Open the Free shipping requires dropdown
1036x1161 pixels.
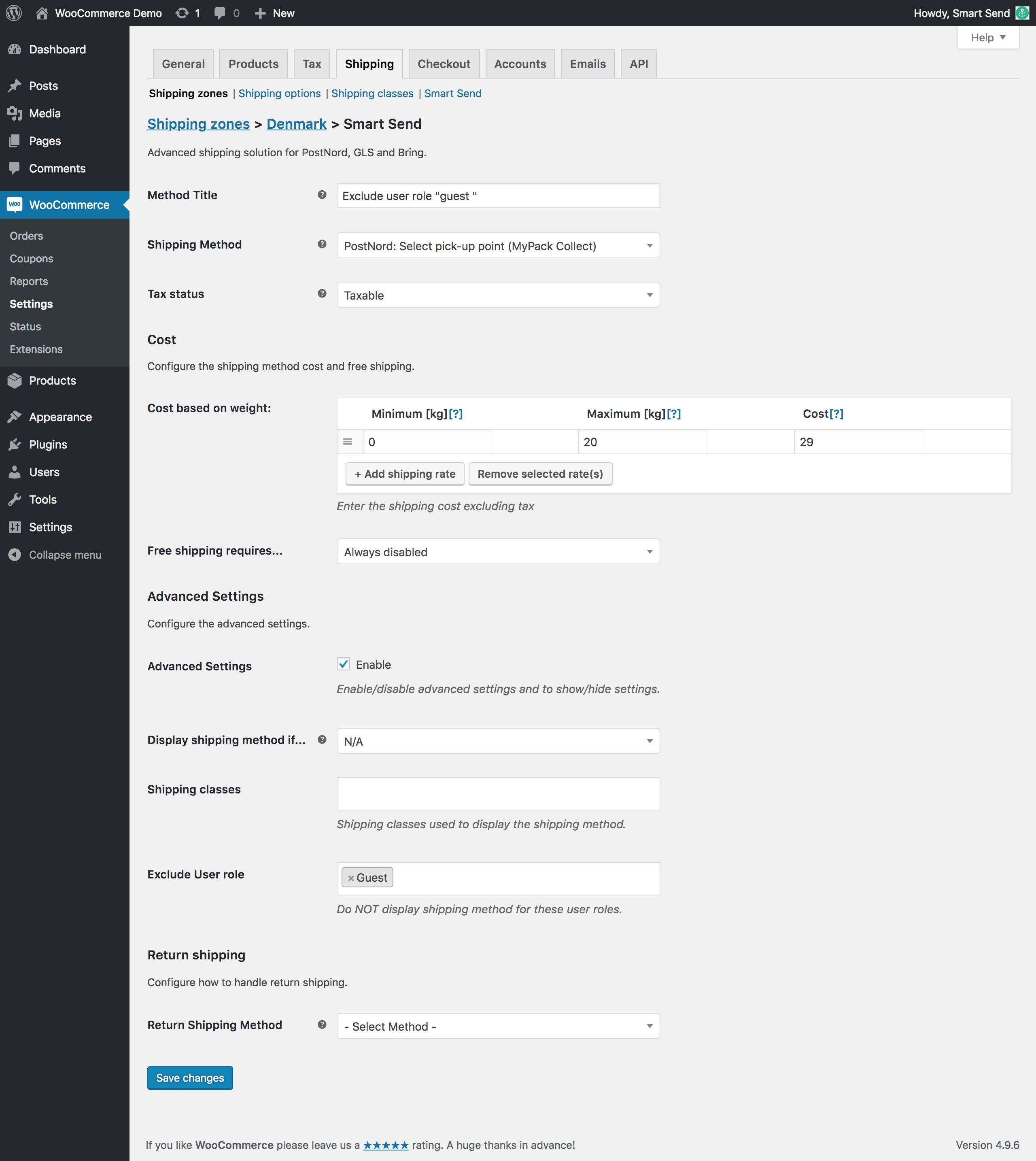coord(497,551)
